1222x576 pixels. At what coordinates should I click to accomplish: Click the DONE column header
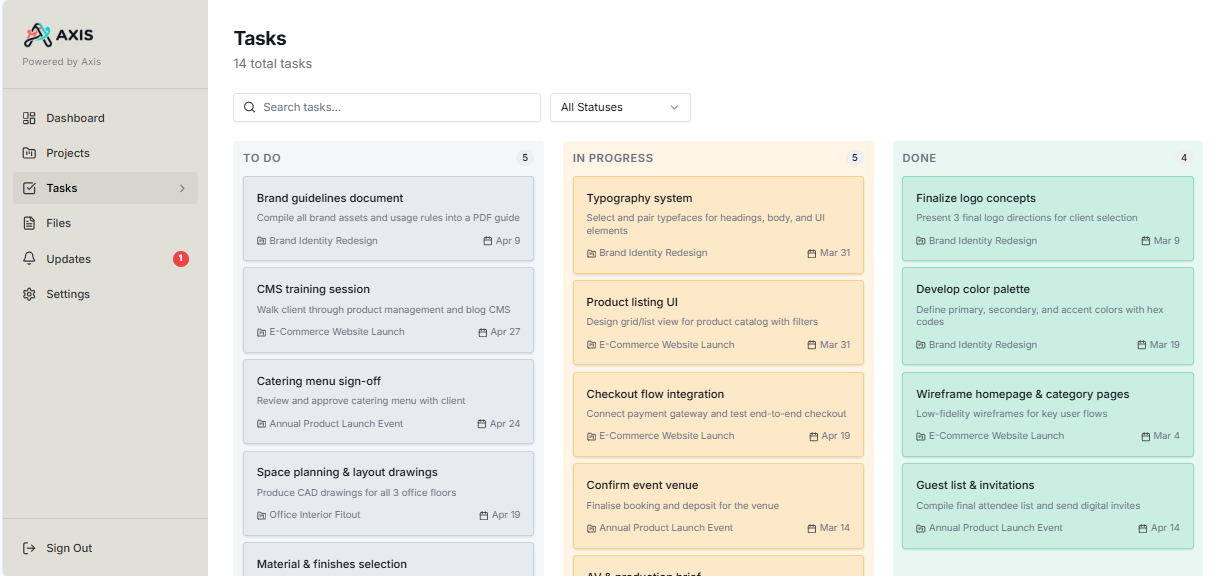pos(919,158)
